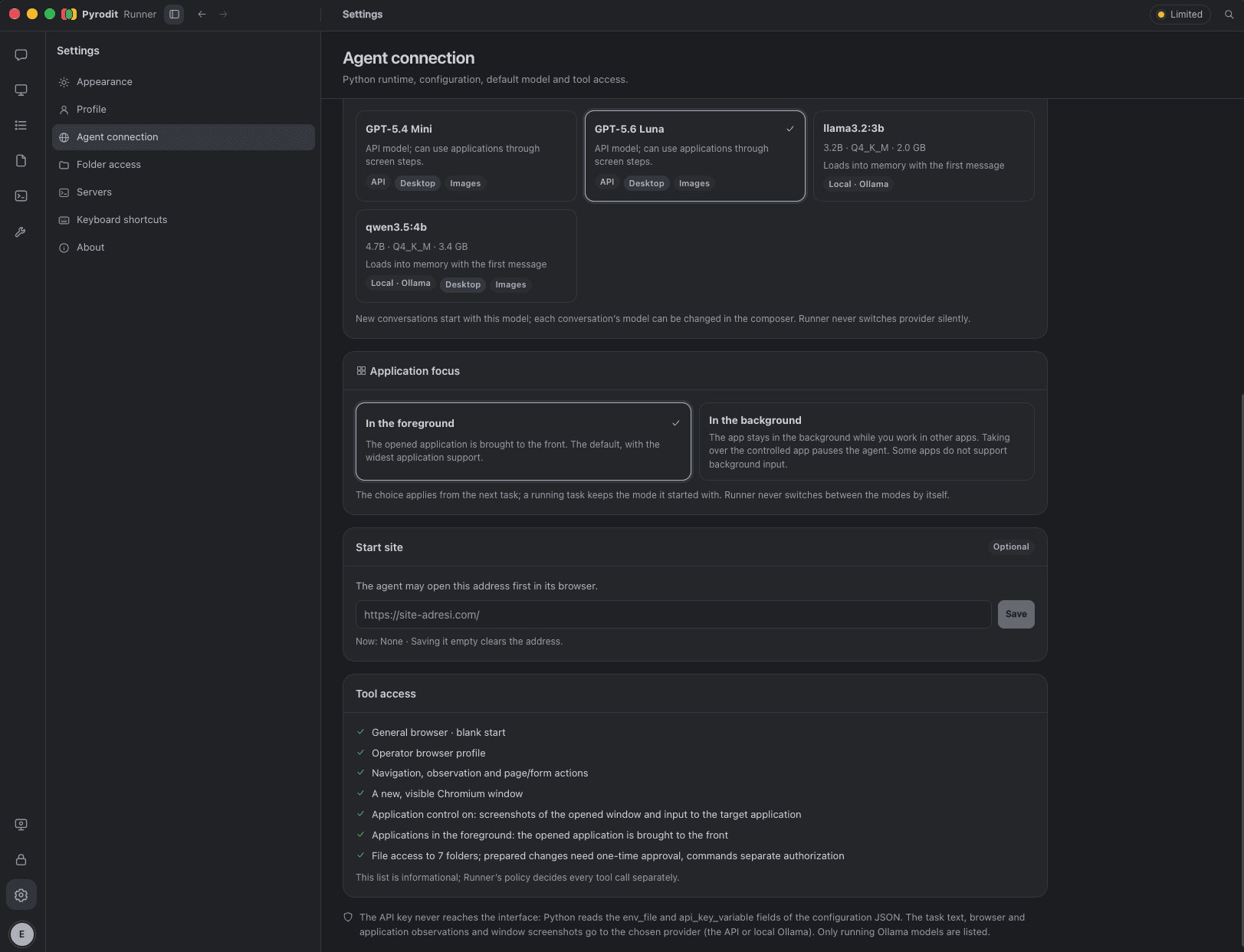Open Servers settings
The width and height of the screenshot is (1244, 952).
[x=183, y=192]
